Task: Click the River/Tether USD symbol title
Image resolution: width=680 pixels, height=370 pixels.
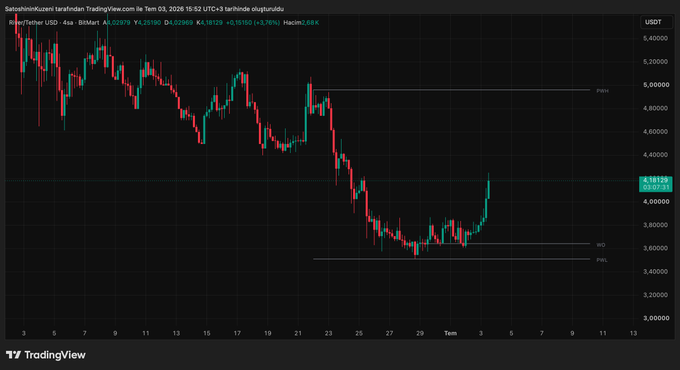Action: [54, 23]
